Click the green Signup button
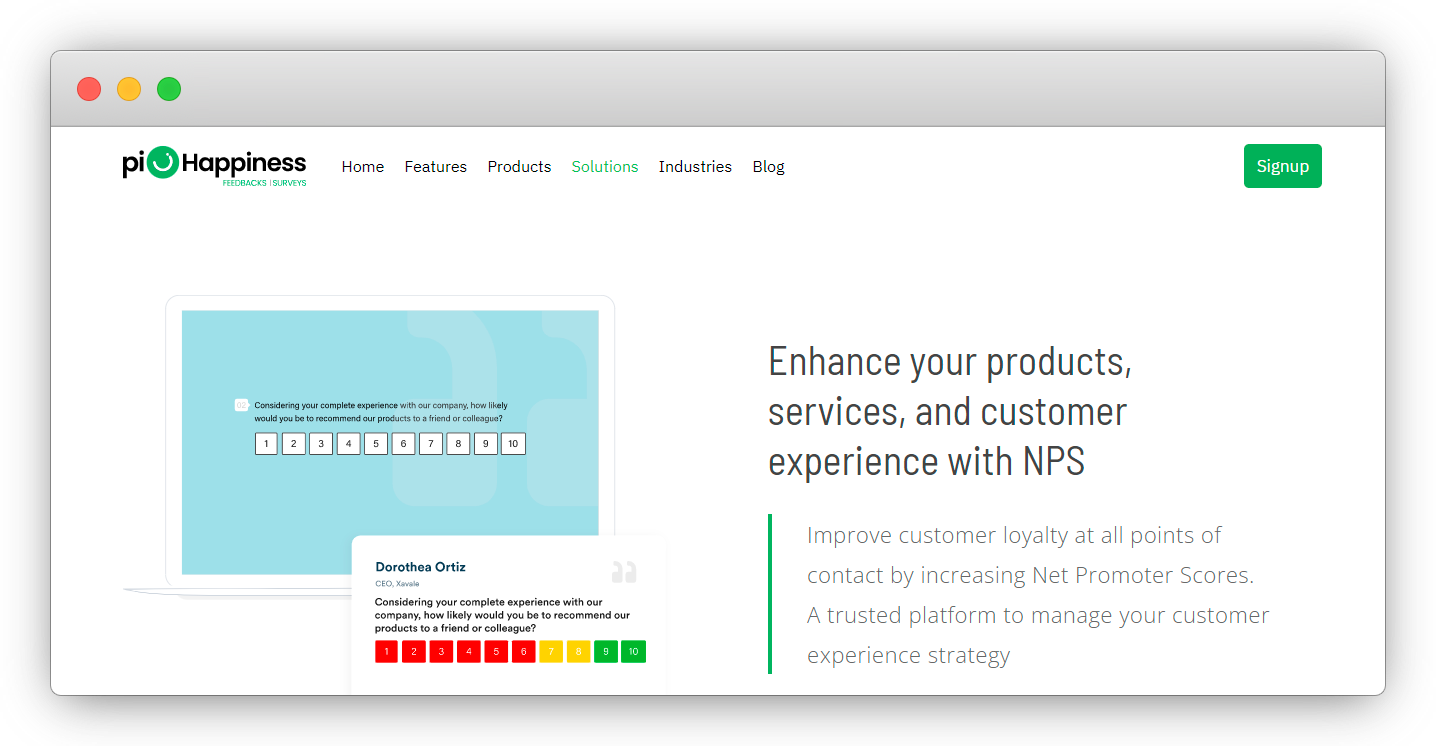The height and width of the screenshot is (746, 1436). [1283, 165]
